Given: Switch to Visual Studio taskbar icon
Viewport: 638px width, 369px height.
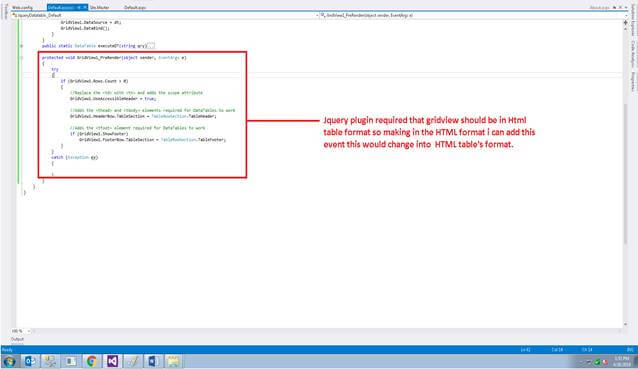Looking at the screenshot, I should (112, 361).
